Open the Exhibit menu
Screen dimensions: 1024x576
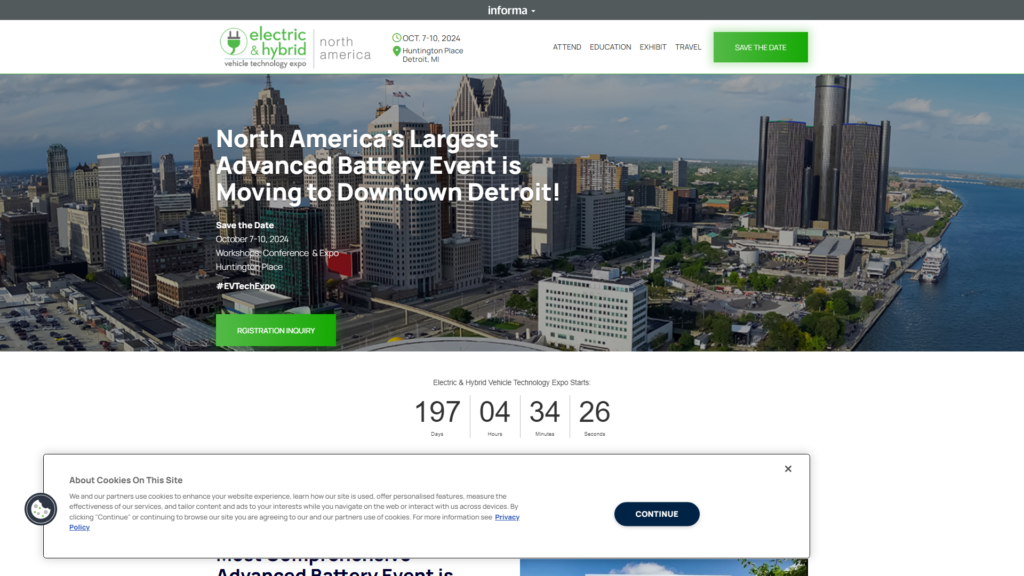[652, 47]
